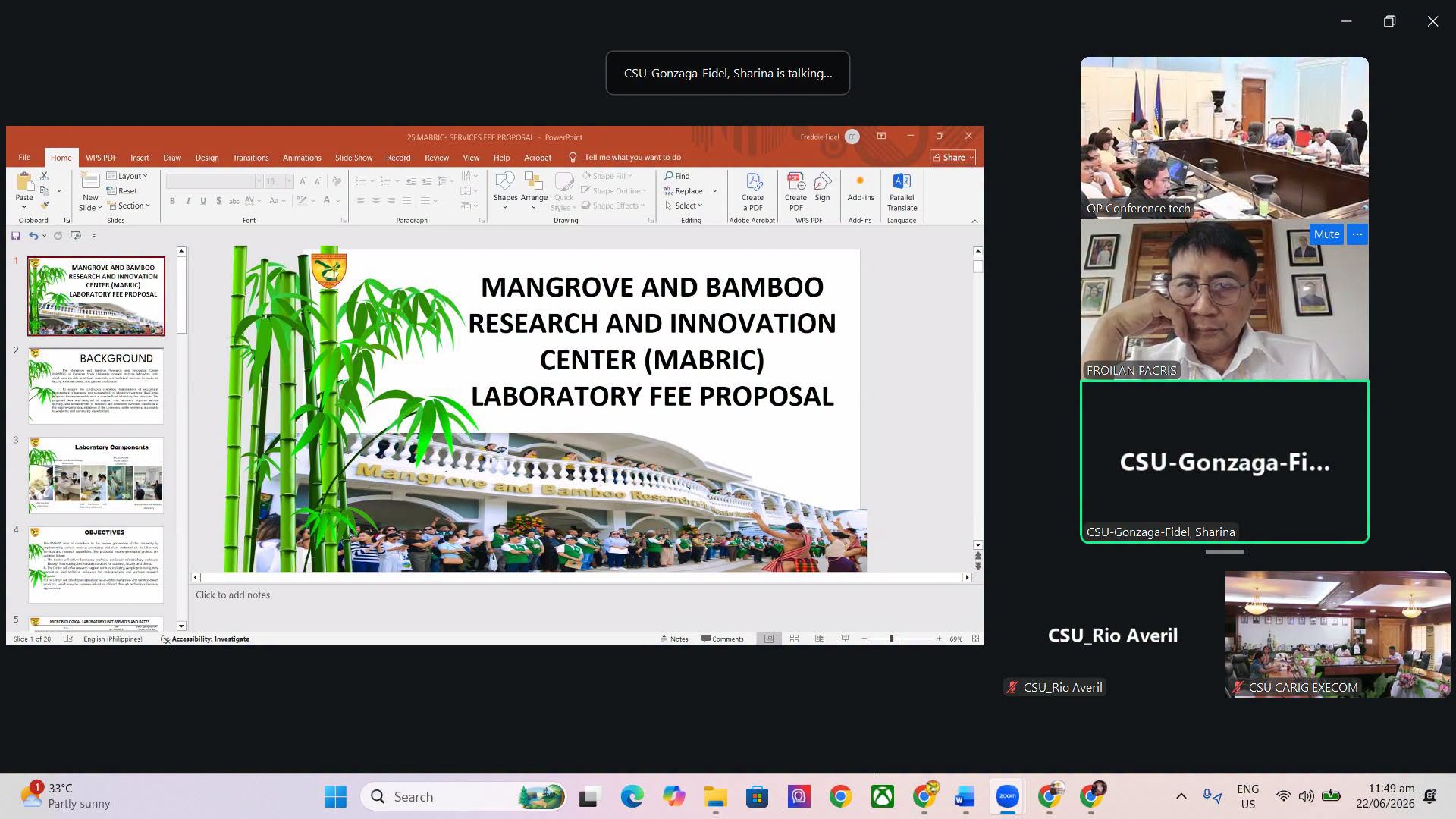Click the Share button in PowerPoint
The height and width of the screenshot is (819, 1456).
pyautogui.click(x=952, y=158)
